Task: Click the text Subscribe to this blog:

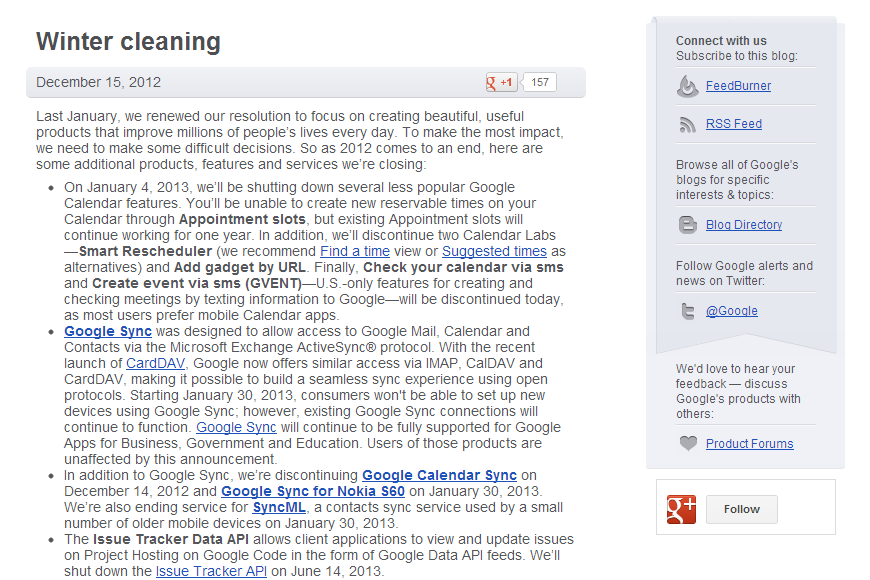Action: coord(736,56)
